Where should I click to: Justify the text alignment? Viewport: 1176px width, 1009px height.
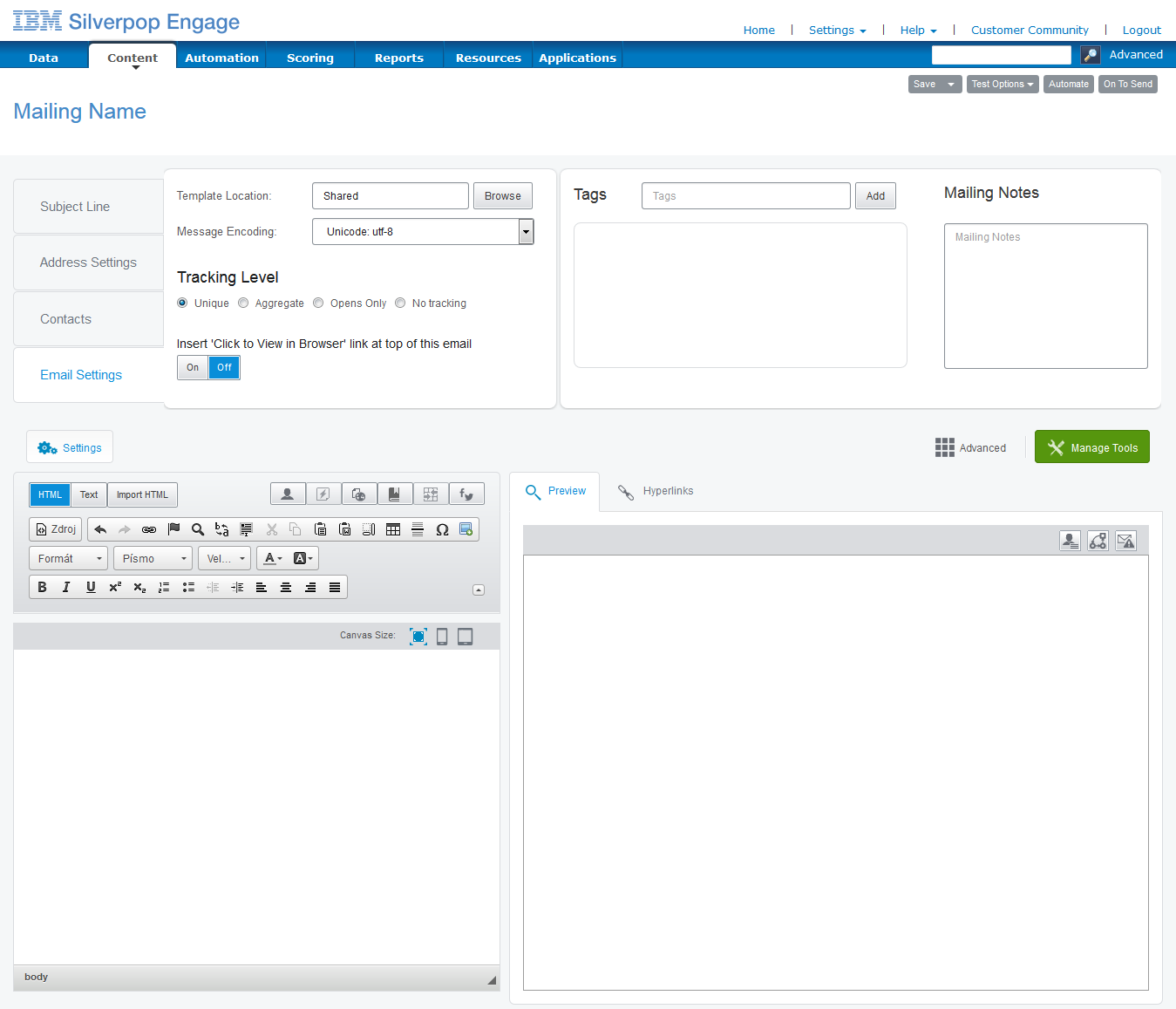[x=335, y=587]
